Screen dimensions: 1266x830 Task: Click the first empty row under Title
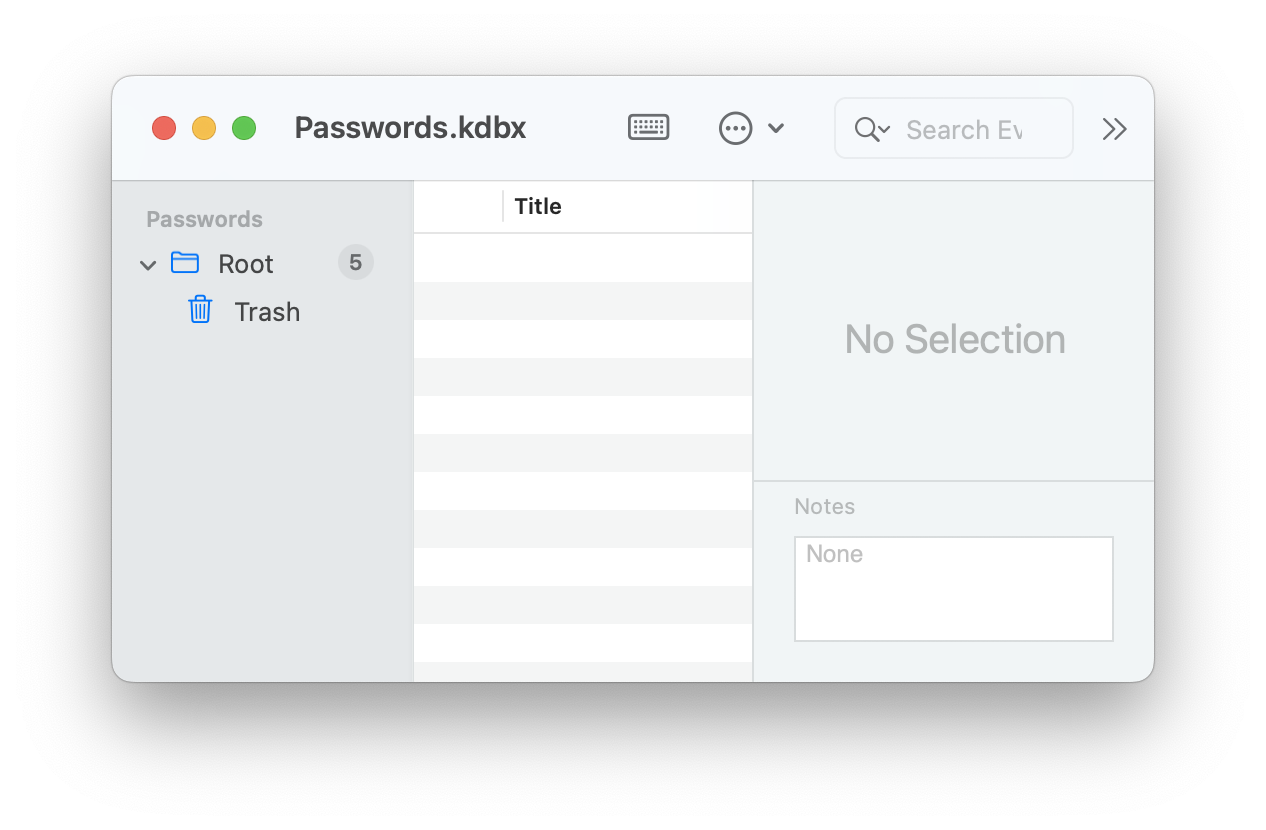coord(583,257)
